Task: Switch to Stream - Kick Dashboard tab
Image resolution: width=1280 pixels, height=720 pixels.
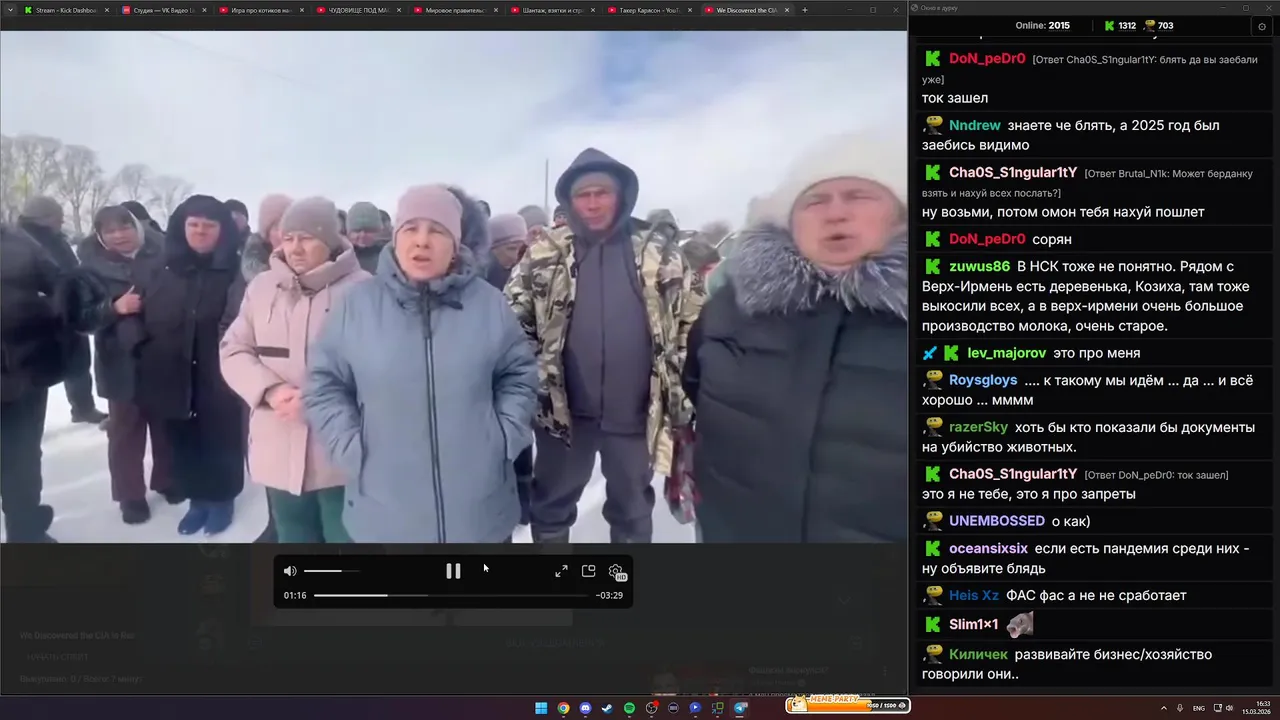Action: [x=66, y=10]
